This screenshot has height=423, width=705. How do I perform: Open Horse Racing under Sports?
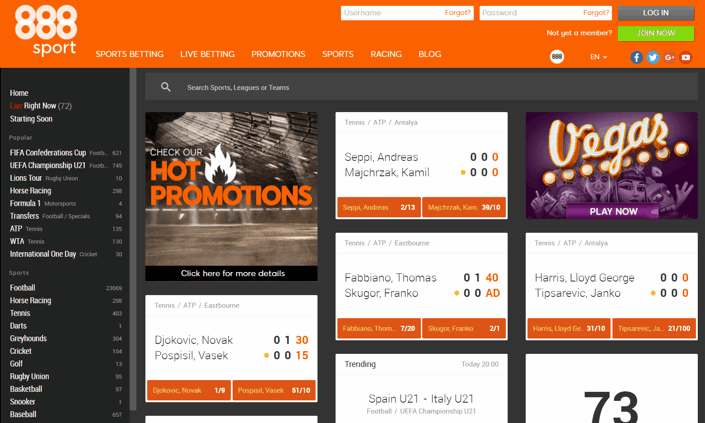pyautogui.click(x=66, y=300)
